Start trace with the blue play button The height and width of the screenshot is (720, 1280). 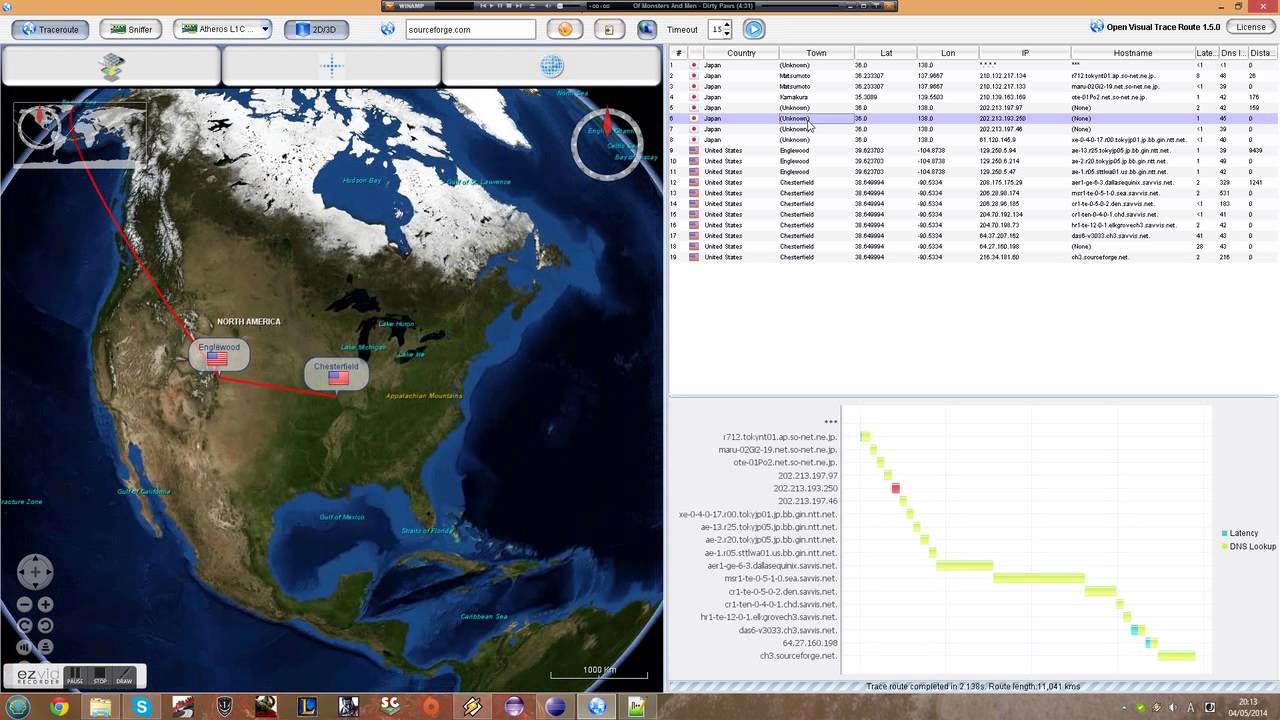coord(754,29)
